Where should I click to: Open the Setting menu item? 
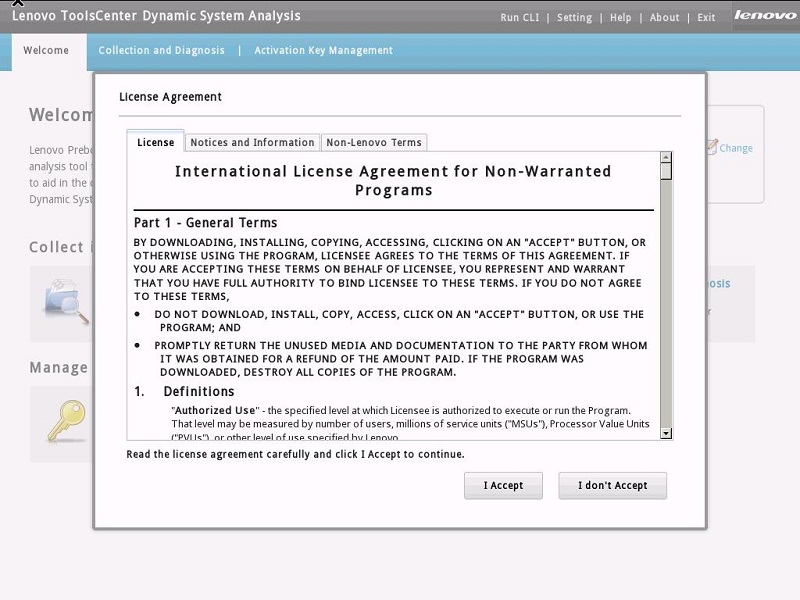[574, 18]
